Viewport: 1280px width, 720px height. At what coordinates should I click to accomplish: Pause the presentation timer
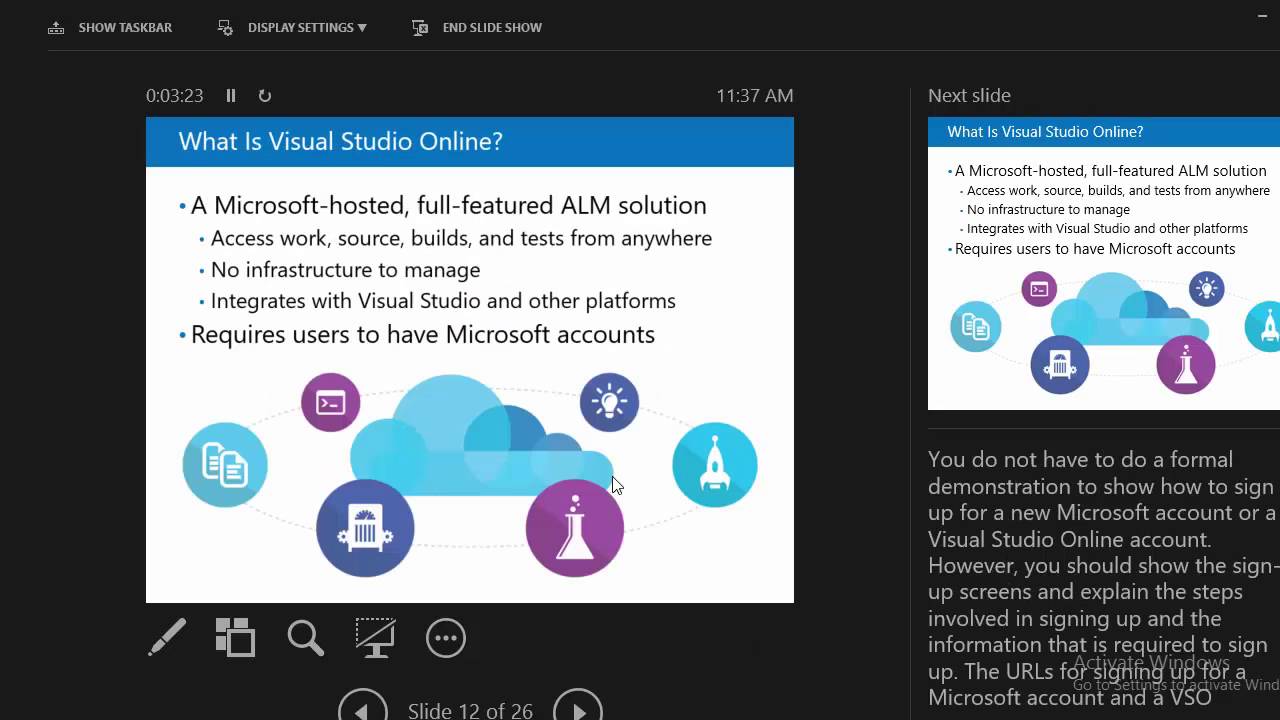(231, 96)
